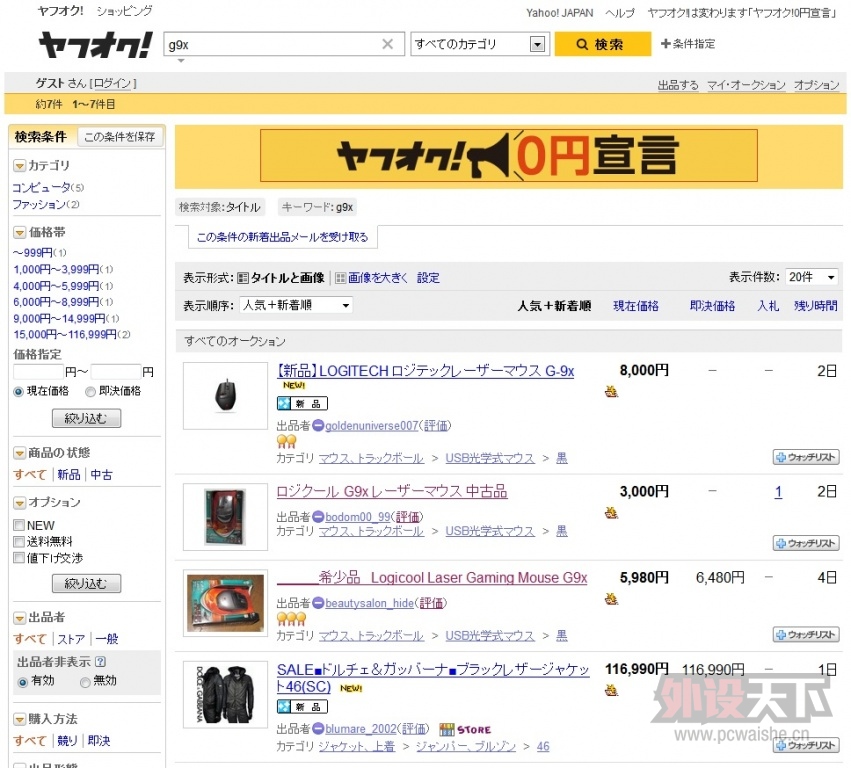Viewport: 851px width, 768px height.
Task: Filter condition by 中古
Action: (101, 474)
